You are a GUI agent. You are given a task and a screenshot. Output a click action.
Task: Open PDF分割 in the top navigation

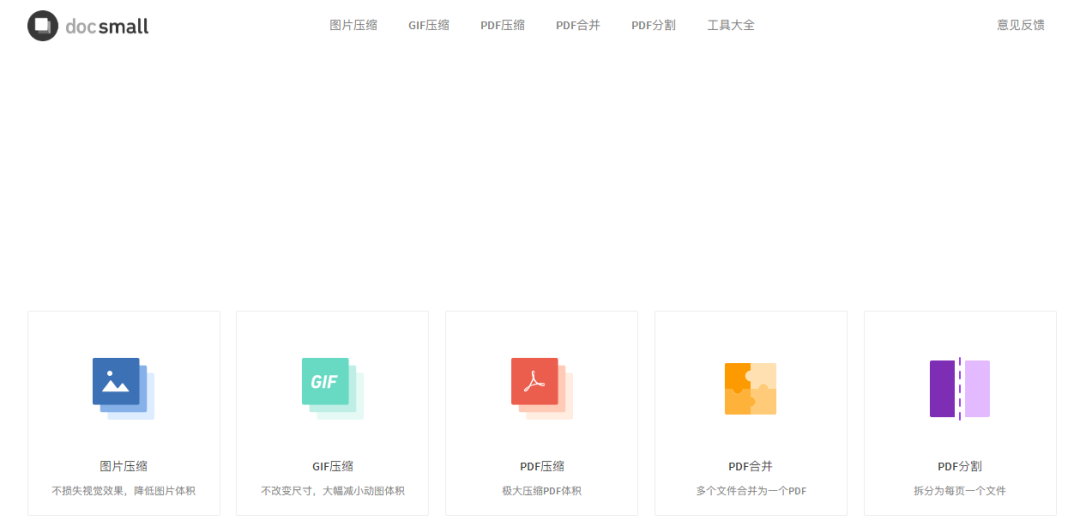pyautogui.click(x=654, y=25)
